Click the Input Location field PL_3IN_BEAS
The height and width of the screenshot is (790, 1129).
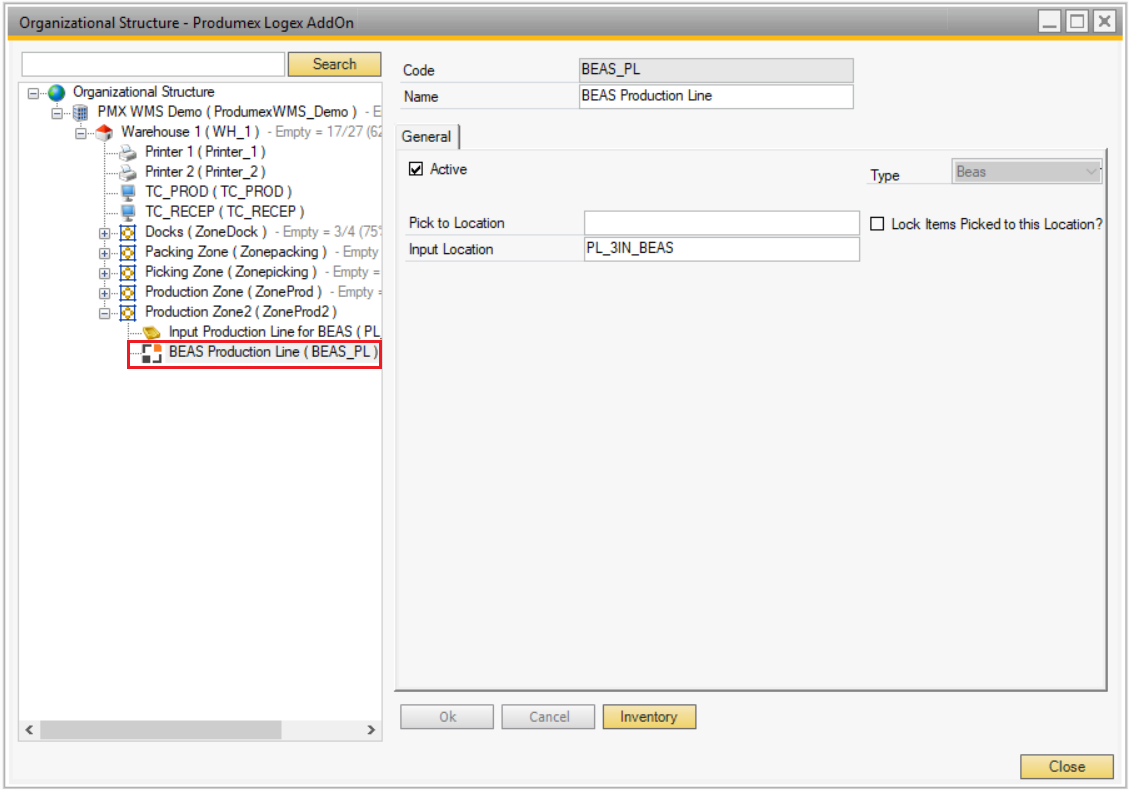[721, 249]
